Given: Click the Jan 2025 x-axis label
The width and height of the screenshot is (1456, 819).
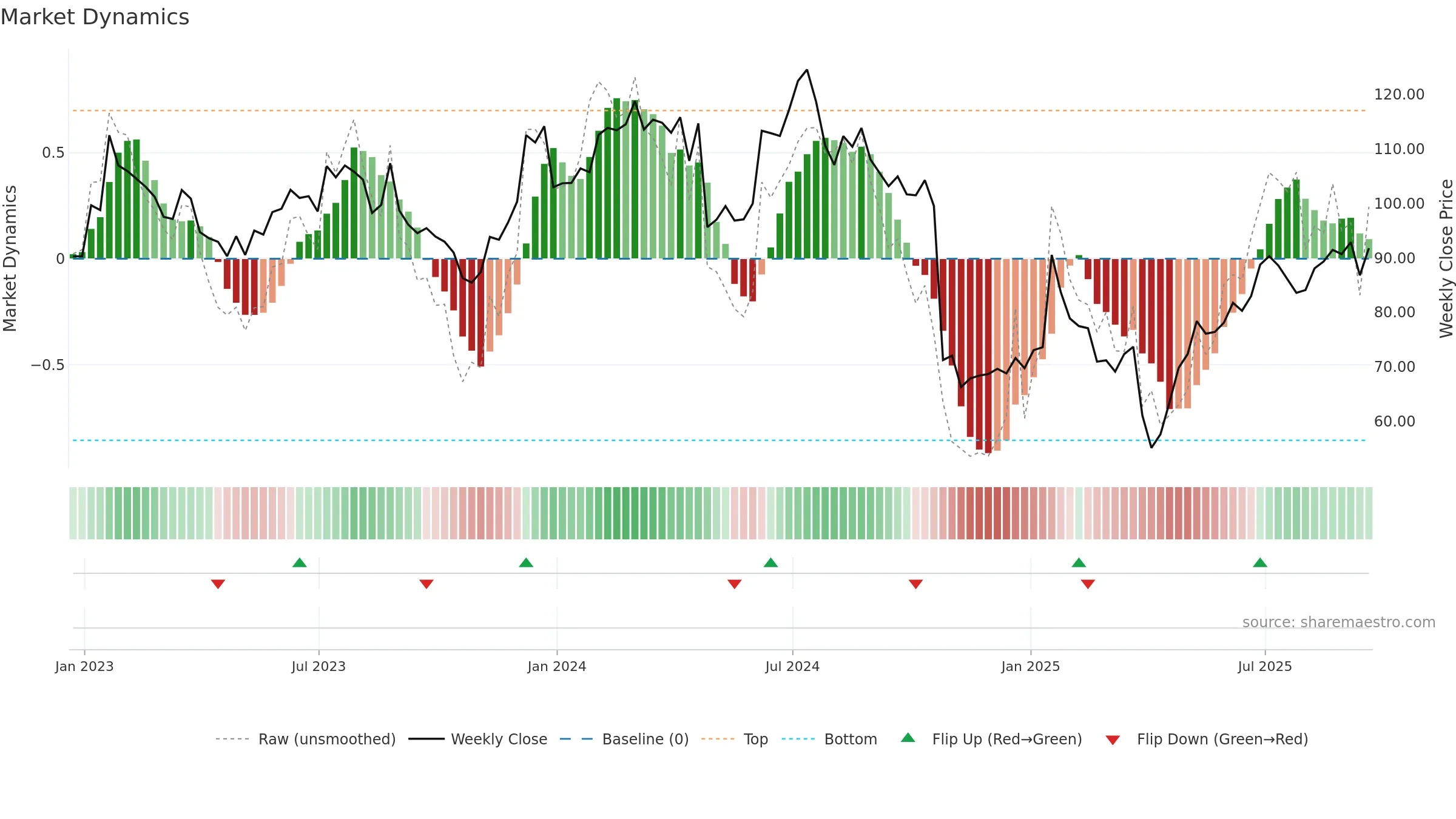Looking at the screenshot, I should 1031,666.
